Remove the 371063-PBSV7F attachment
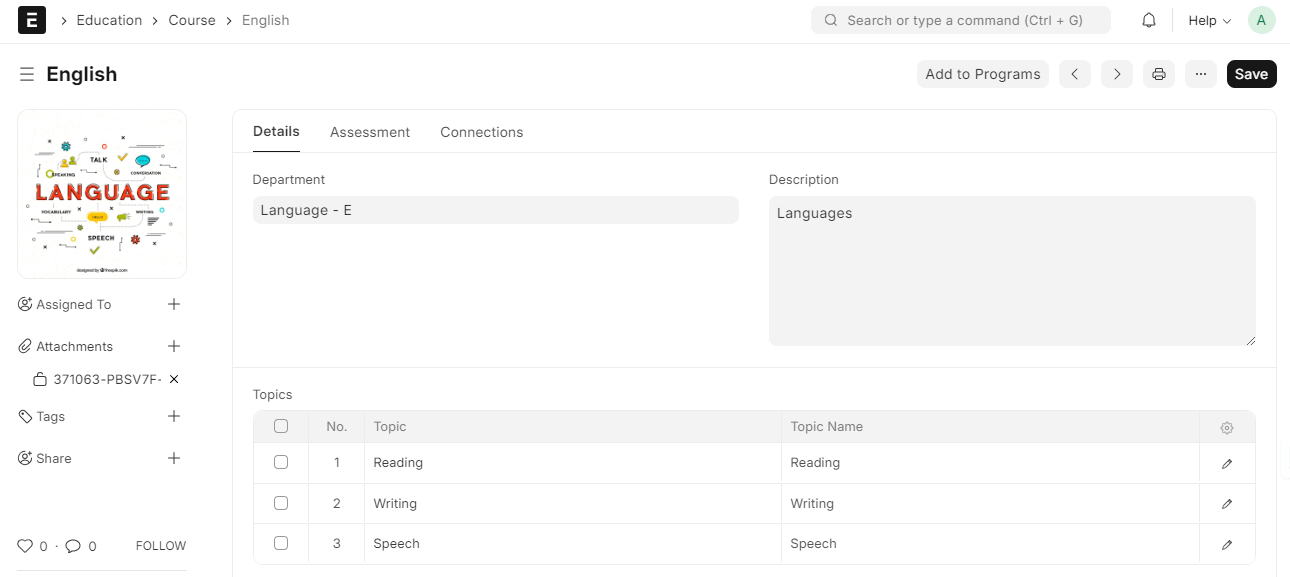Image resolution: width=1290 pixels, height=577 pixels. 174,379
